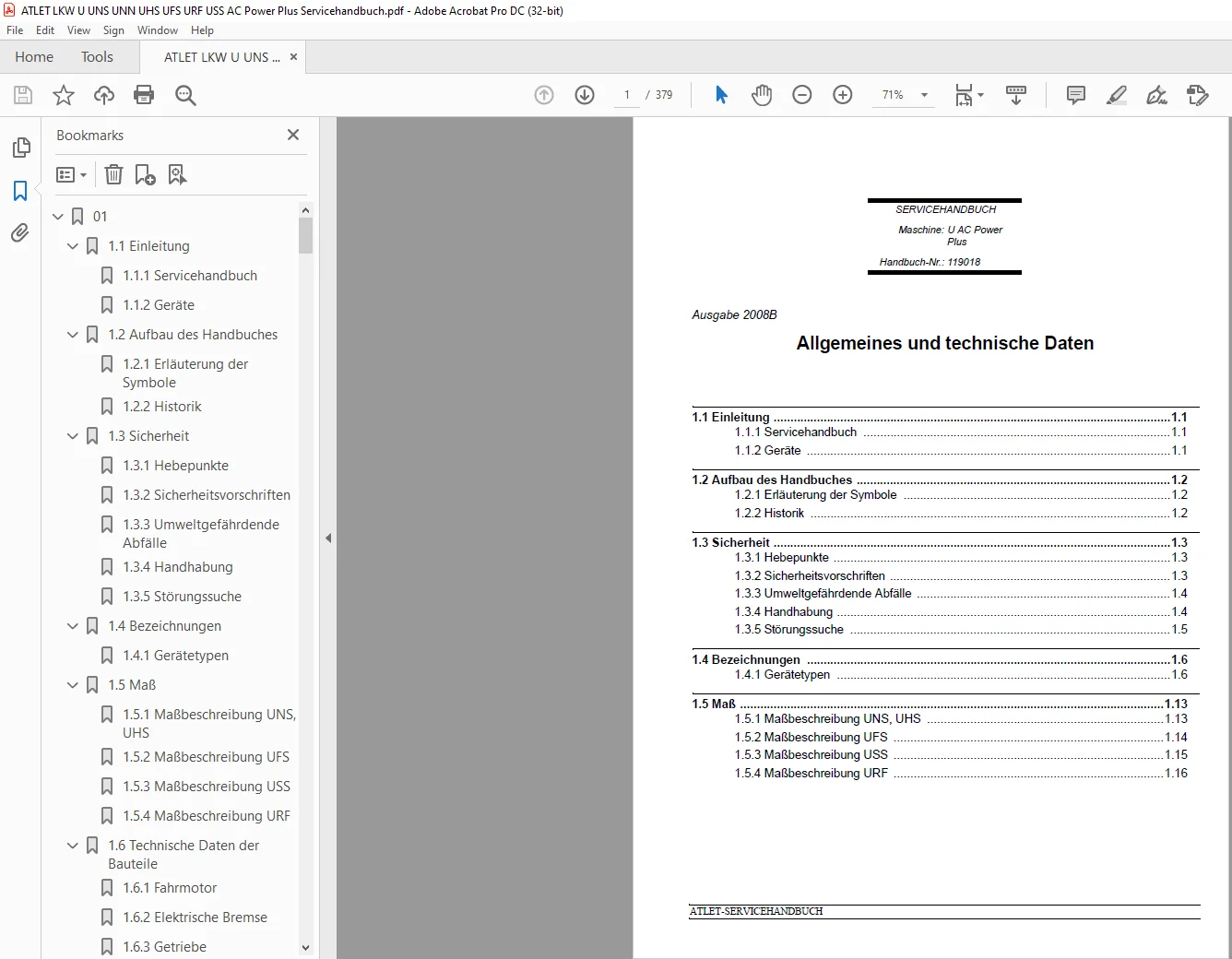1232x959 pixels.
Task: Collapse the 1.3 Sicherheit bookmark
Action: pyautogui.click(x=73, y=436)
